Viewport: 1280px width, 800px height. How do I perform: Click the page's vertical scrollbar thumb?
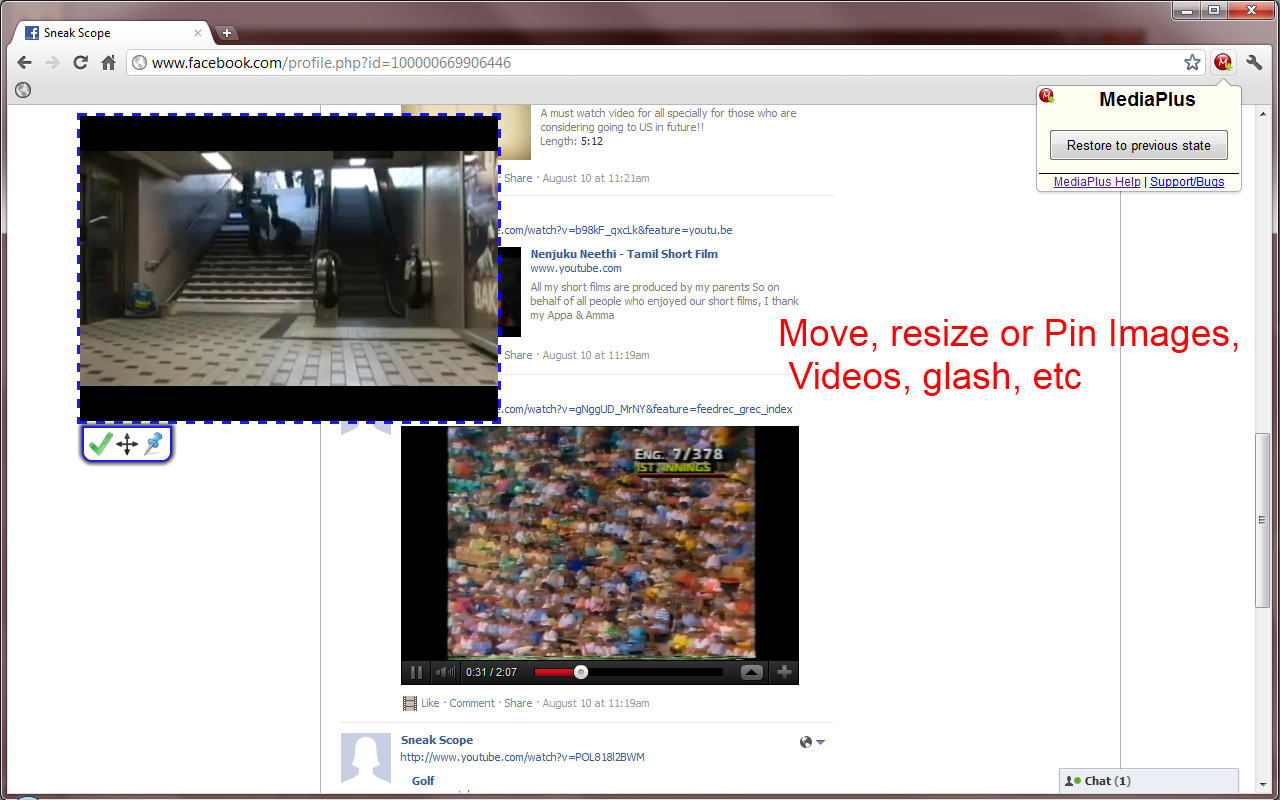1262,520
